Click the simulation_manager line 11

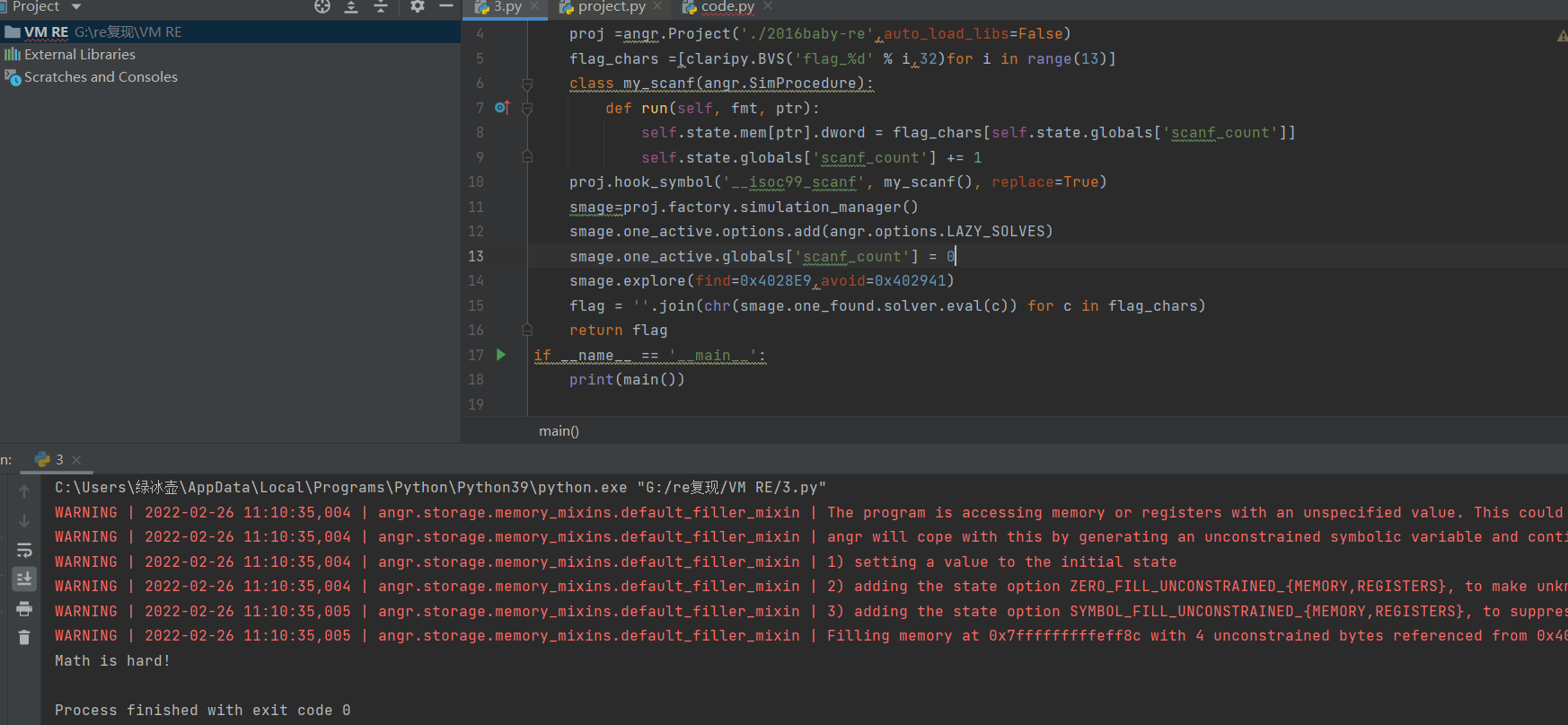point(744,208)
